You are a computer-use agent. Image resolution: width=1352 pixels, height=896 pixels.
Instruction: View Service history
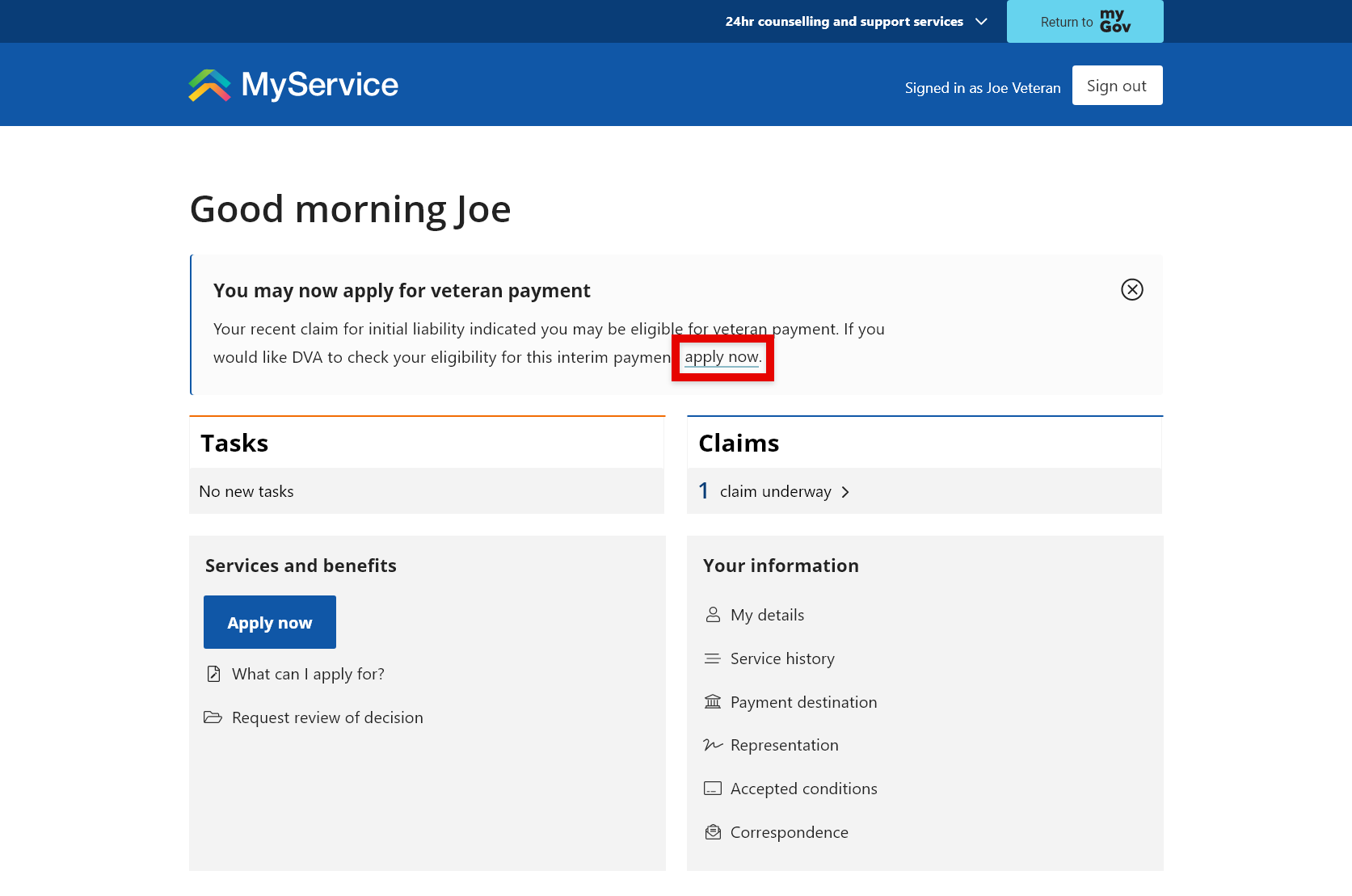pyautogui.click(x=782, y=658)
